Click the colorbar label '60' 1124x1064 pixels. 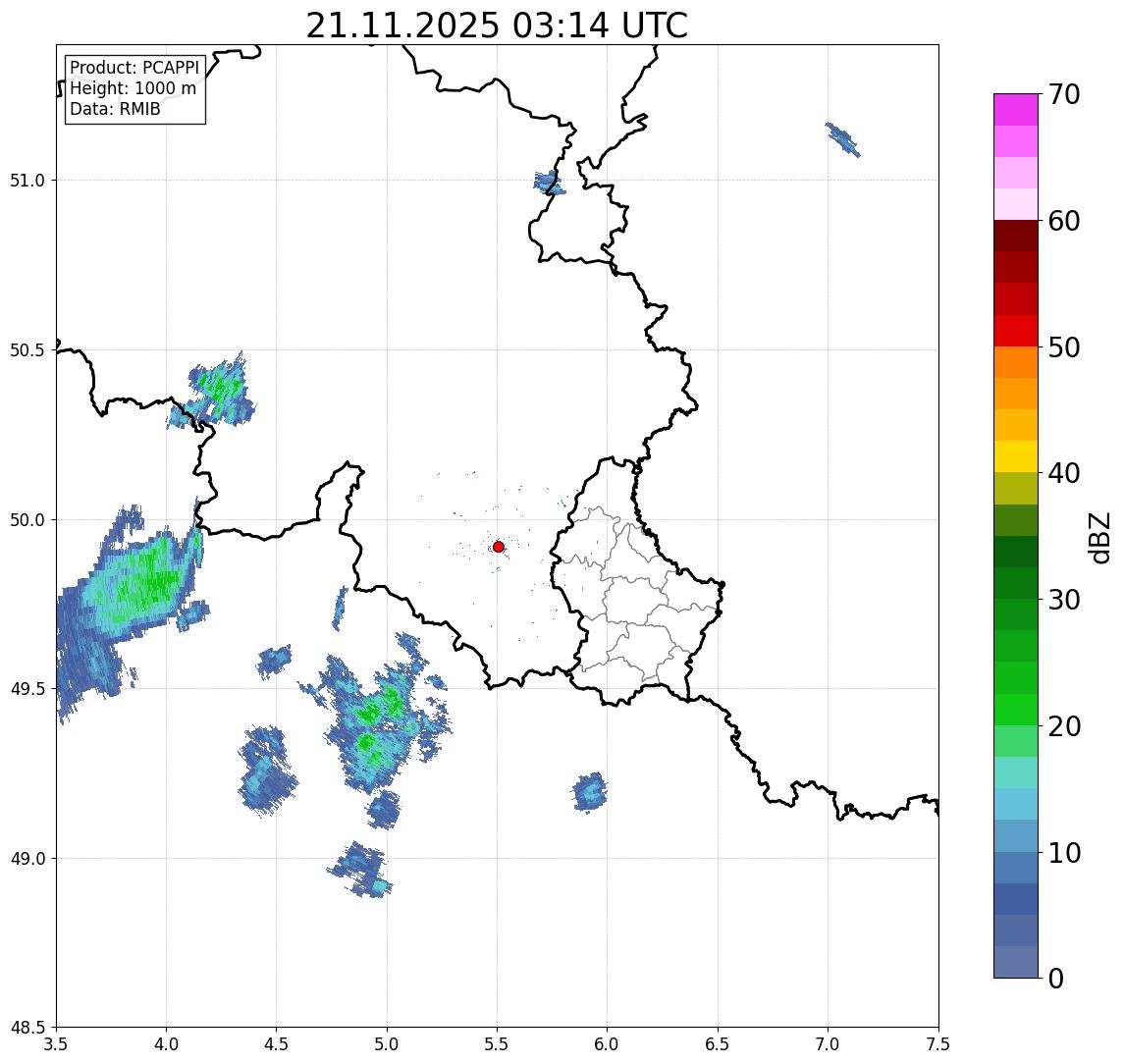tap(1064, 222)
